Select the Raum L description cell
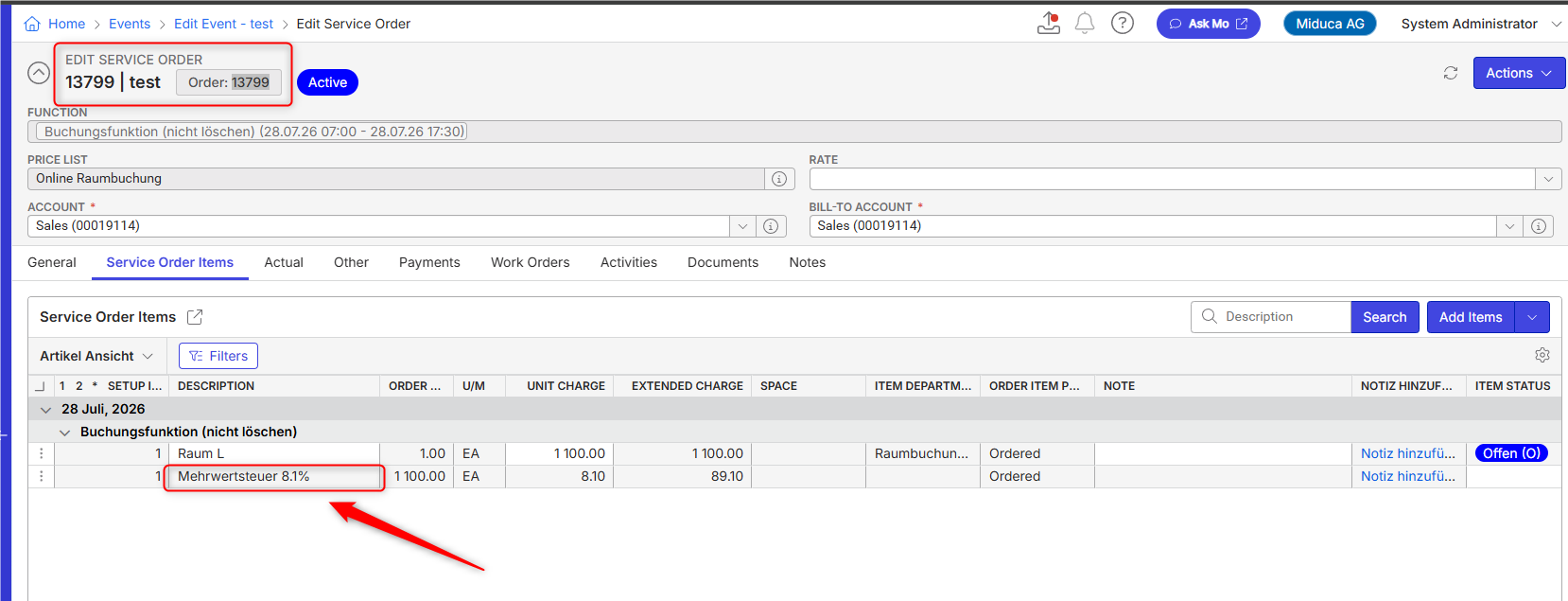This screenshot has width=1568, height=601. (274, 453)
